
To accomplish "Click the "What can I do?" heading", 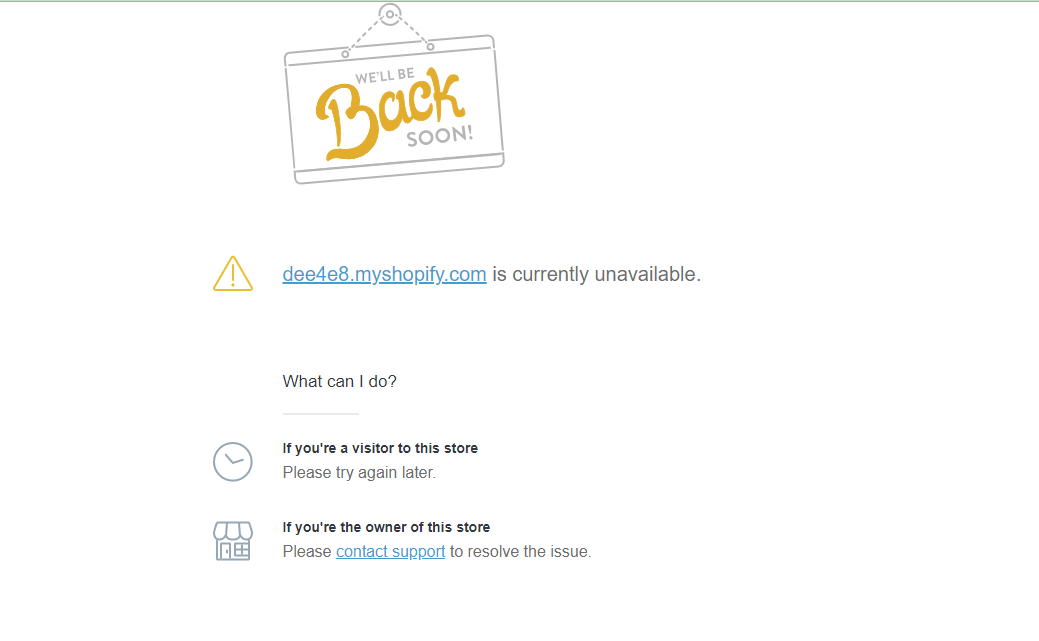I will [x=339, y=381].
